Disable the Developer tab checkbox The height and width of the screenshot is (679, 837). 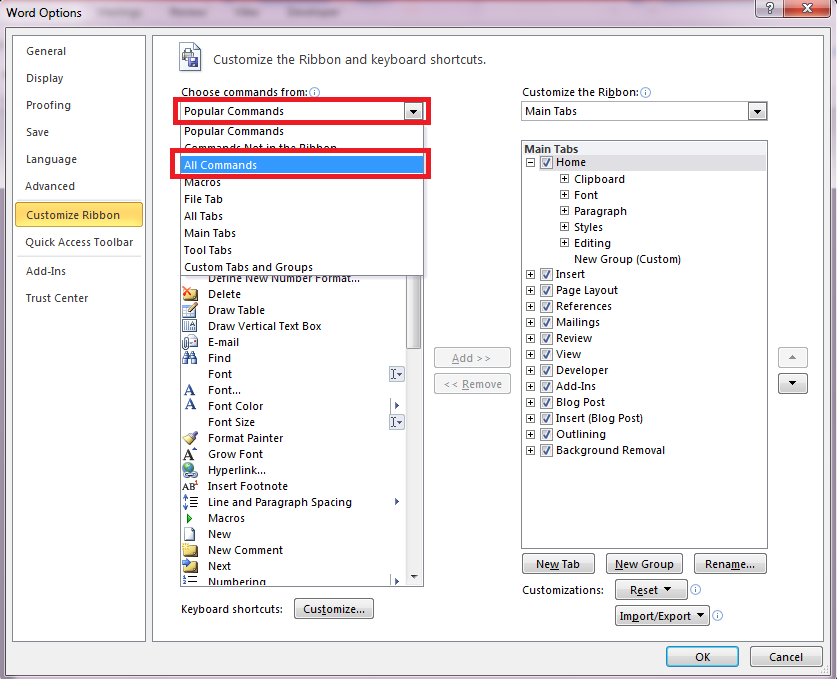pyautogui.click(x=546, y=370)
